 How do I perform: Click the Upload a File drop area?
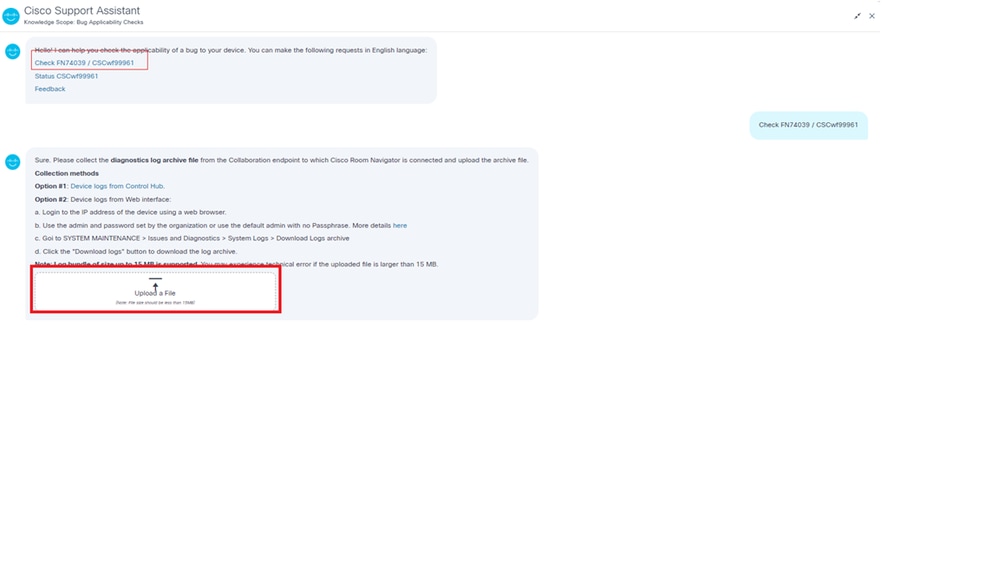coord(155,291)
